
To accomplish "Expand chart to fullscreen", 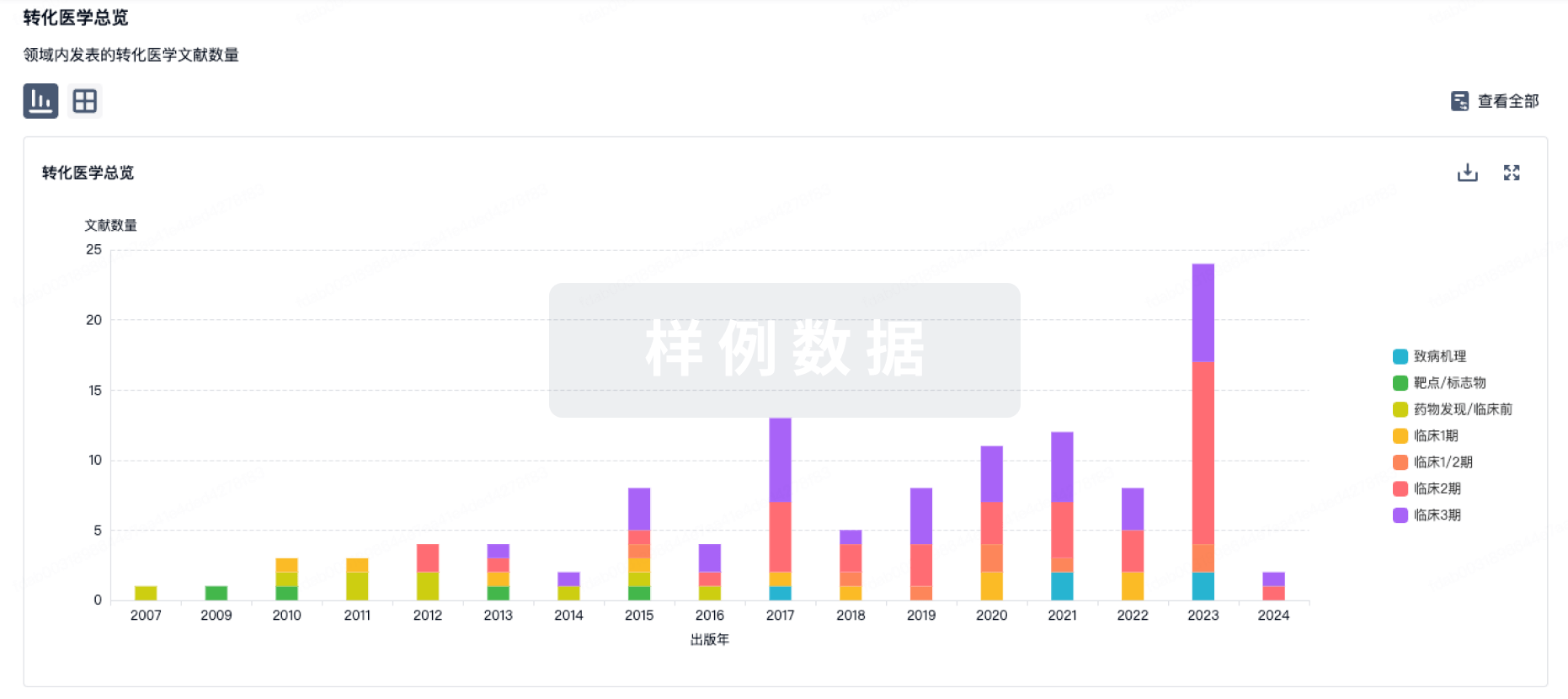I will pos(1512,173).
